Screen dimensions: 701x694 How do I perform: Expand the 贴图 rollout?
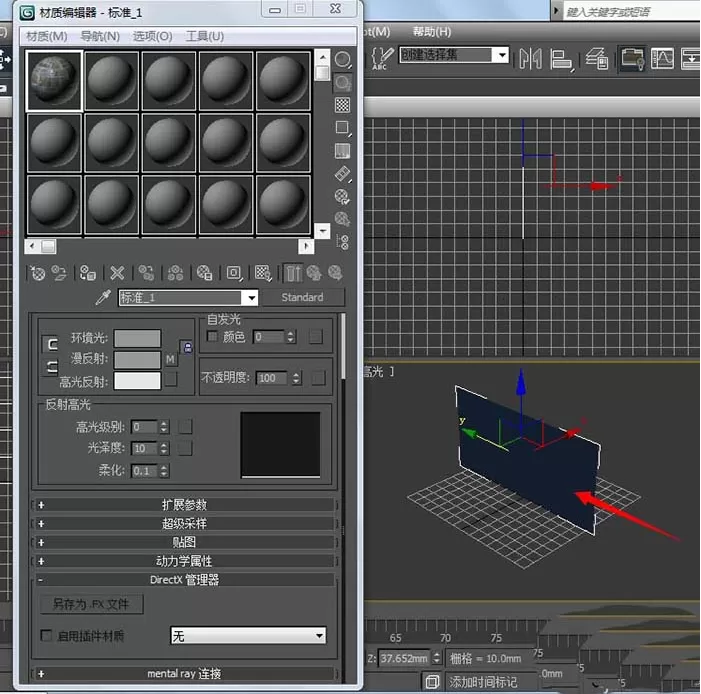pyautogui.click(x=184, y=542)
